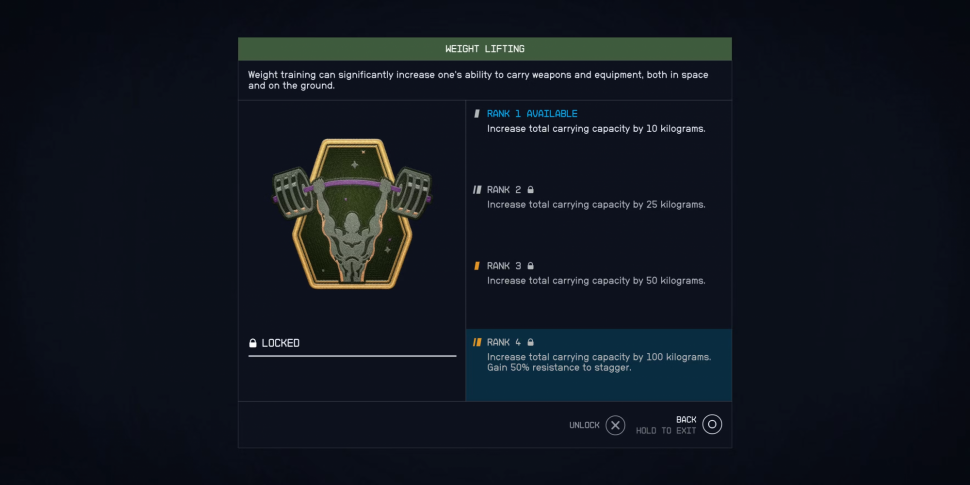This screenshot has width=970, height=485.
Task: Click the lock icon next to Rank 2
Action: pos(530,190)
